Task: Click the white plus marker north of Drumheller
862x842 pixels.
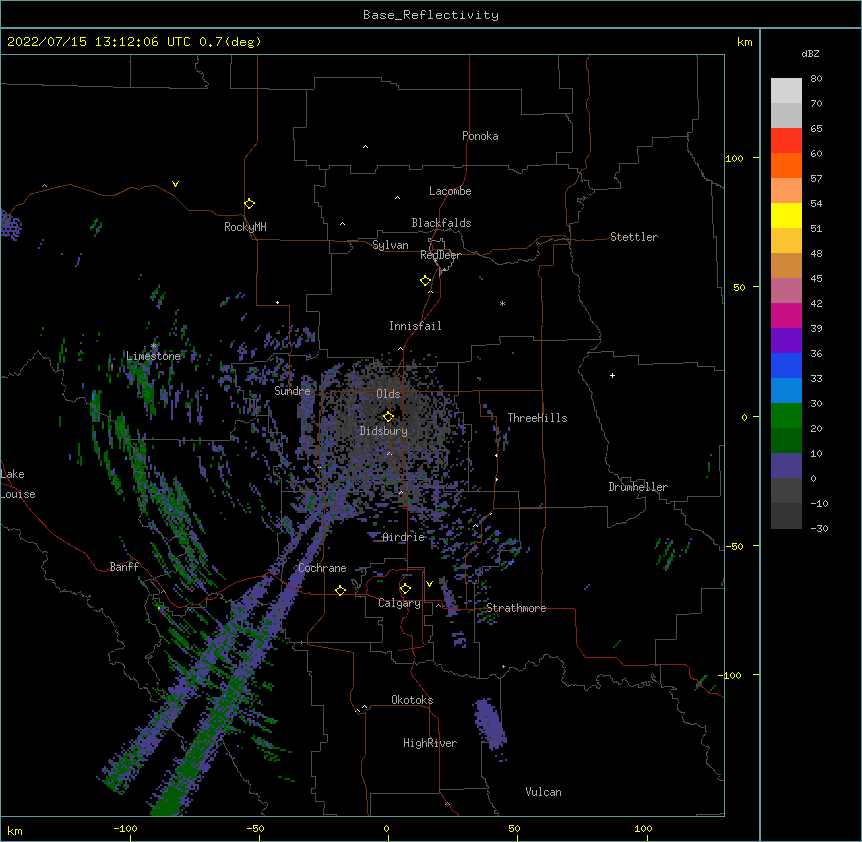Action: 612,375
